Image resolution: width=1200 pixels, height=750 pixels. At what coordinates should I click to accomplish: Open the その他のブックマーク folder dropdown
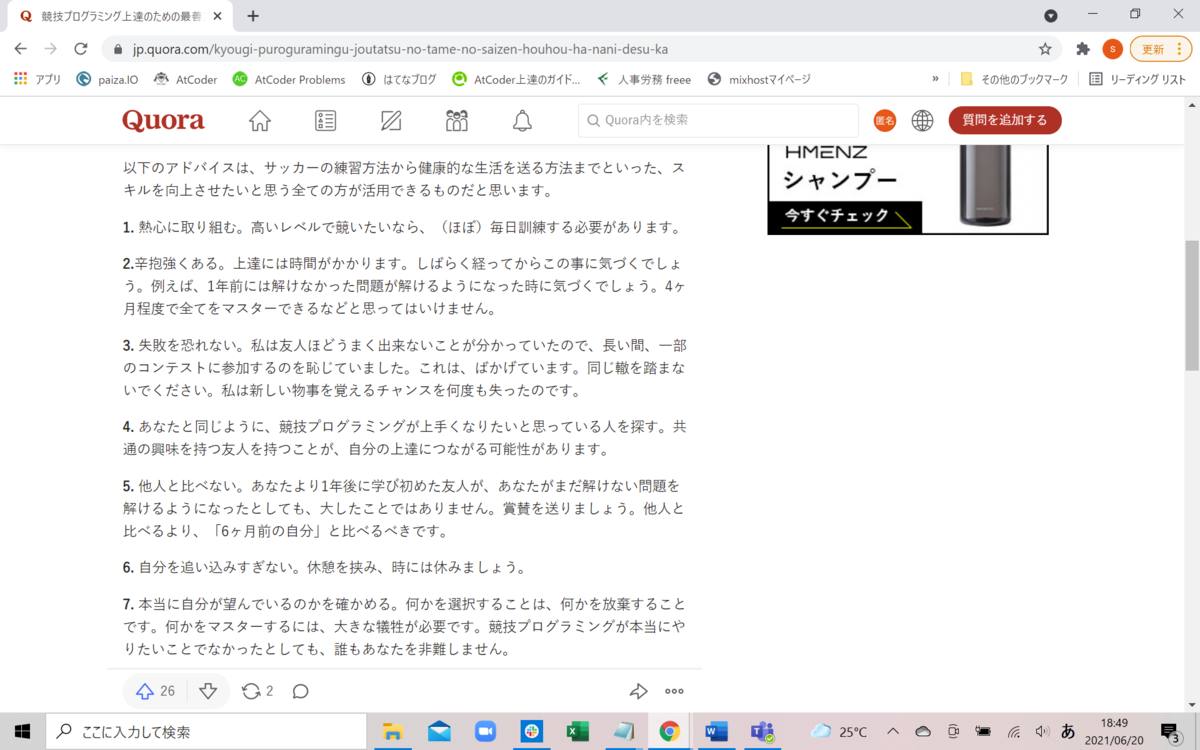1017,79
